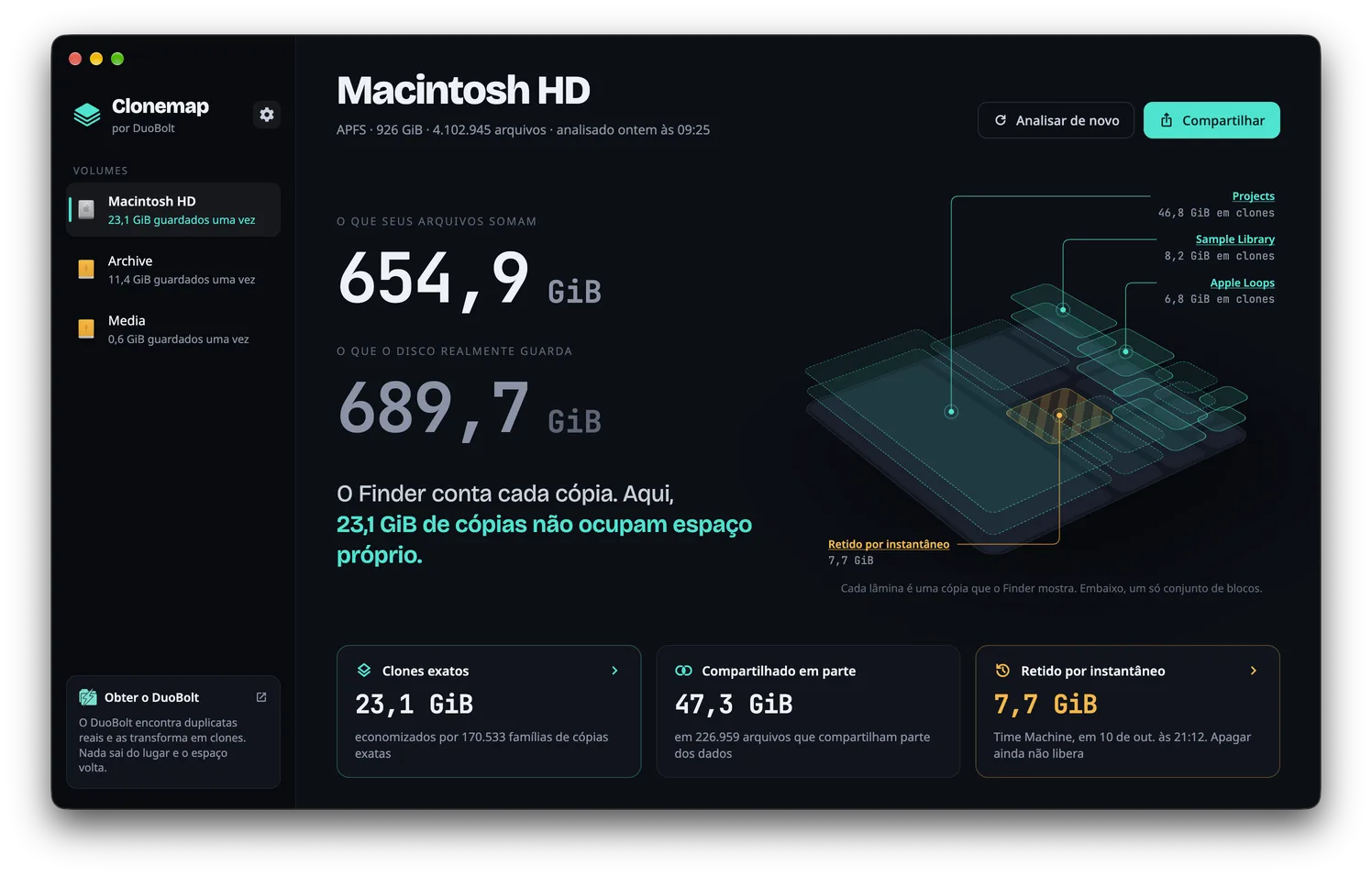This screenshot has width=1372, height=877.
Task: Click the orange striped snapshot tile in diagram
Action: [1059, 416]
